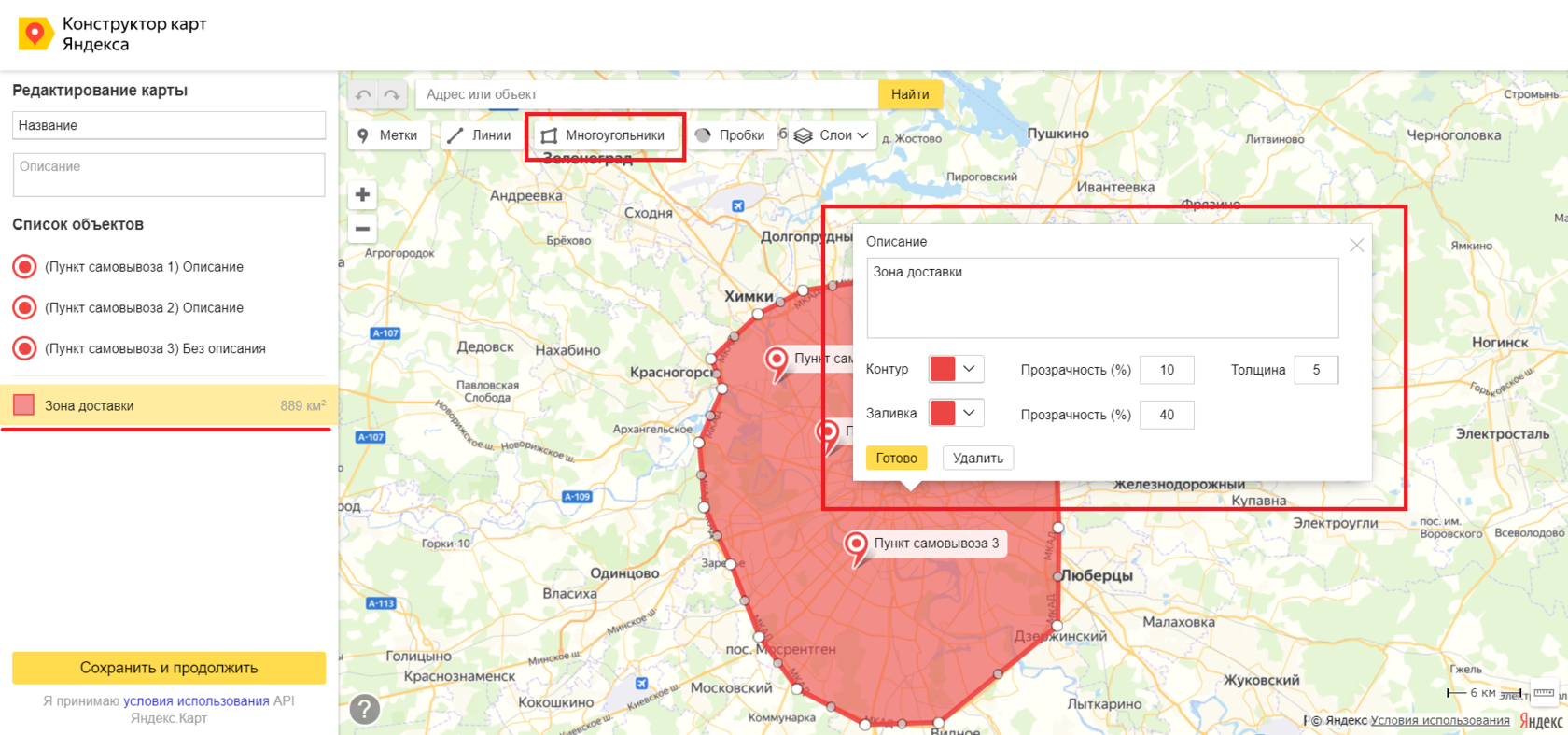Select Пункт самовывоза 1 in object list
This screenshot has height=735, width=1568.
144,267
